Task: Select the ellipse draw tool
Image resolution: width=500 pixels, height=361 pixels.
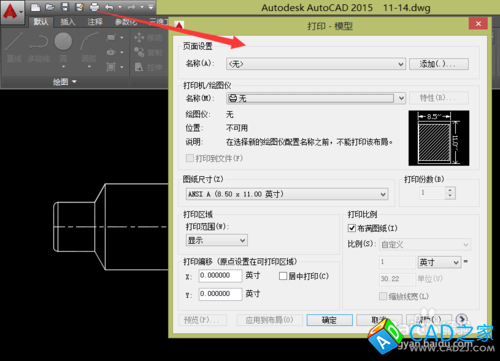Action: click(x=111, y=52)
